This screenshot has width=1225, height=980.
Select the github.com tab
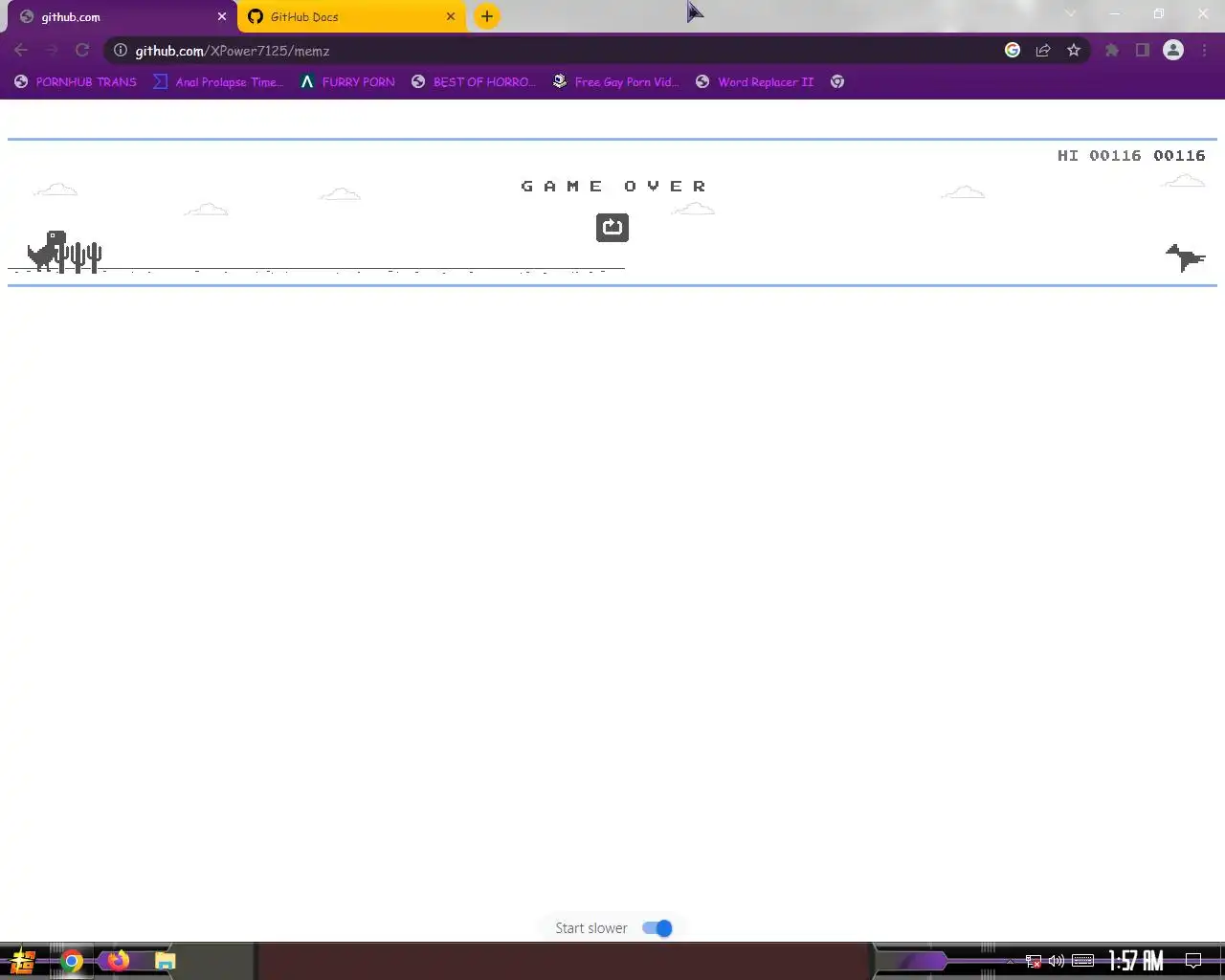[x=122, y=16]
